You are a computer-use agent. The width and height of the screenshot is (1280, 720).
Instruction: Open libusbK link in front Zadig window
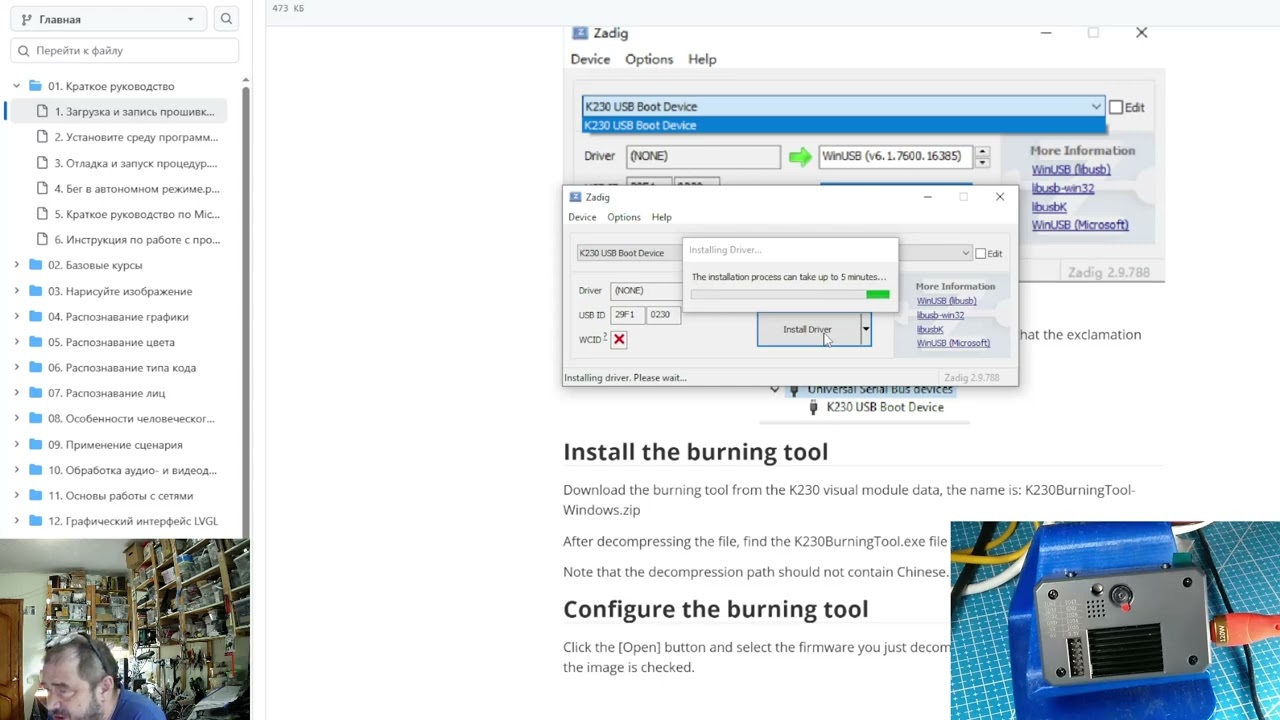coord(930,329)
